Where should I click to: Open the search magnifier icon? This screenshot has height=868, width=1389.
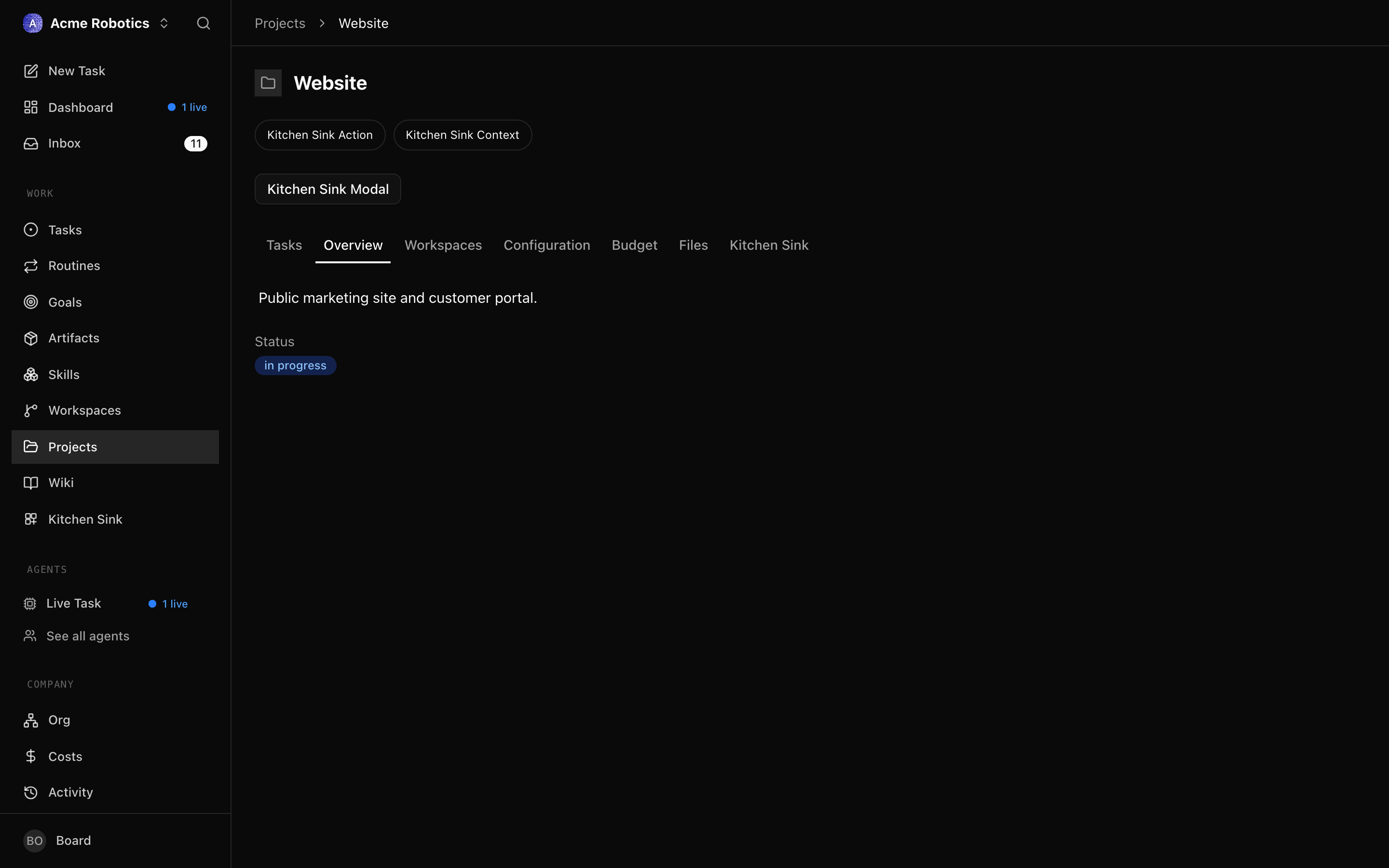click(203, 23)
